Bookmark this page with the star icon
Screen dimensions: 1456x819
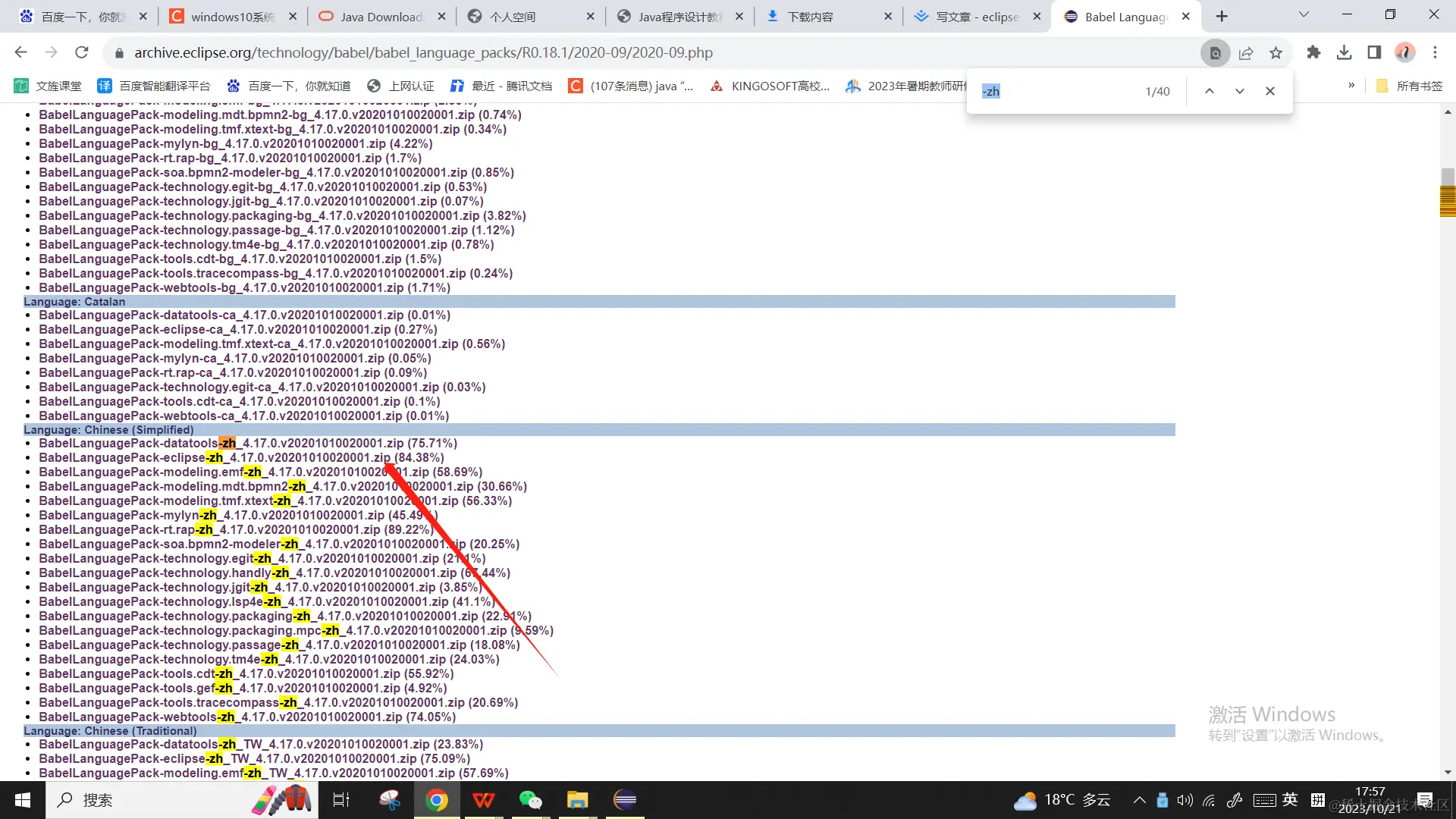click(1276, 53)
